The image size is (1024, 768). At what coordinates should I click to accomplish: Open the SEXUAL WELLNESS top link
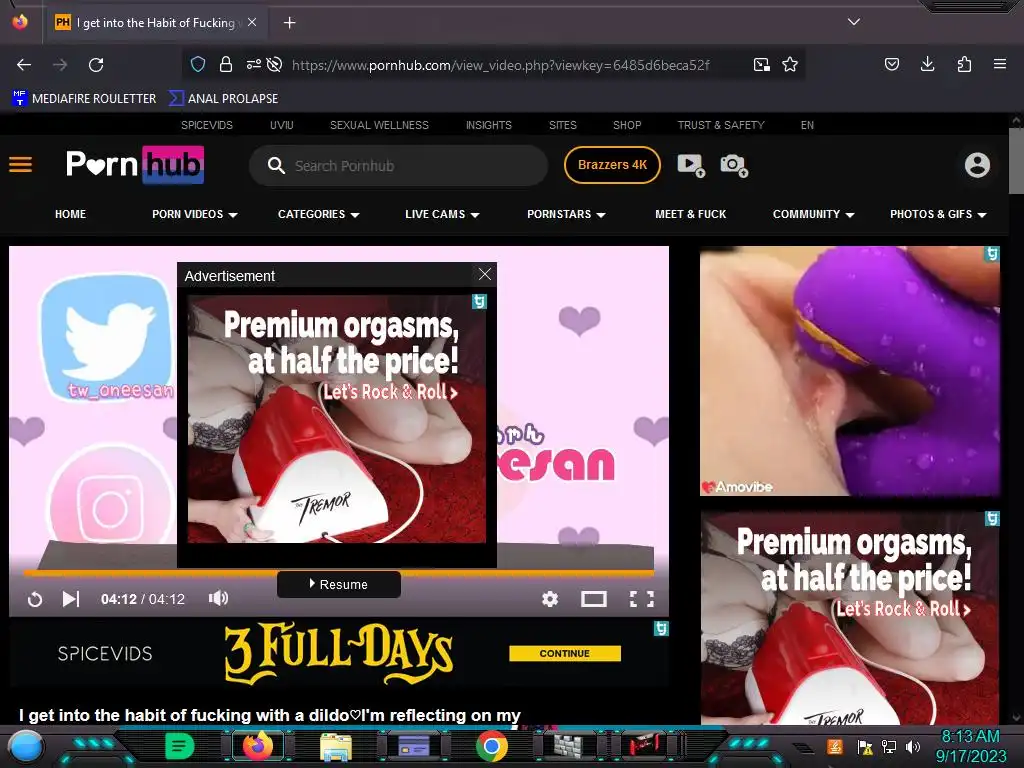click(x=379, y=125)
